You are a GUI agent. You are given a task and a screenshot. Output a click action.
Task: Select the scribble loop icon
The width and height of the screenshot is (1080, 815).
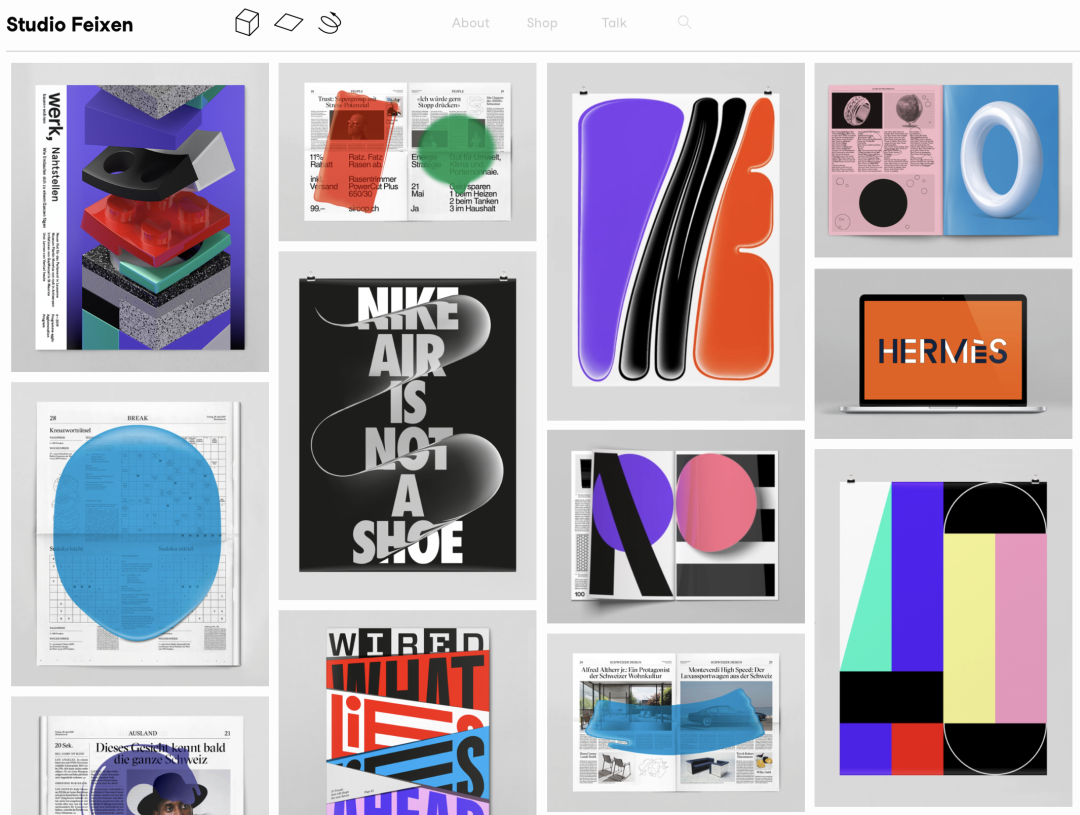(x=330, y=23)
